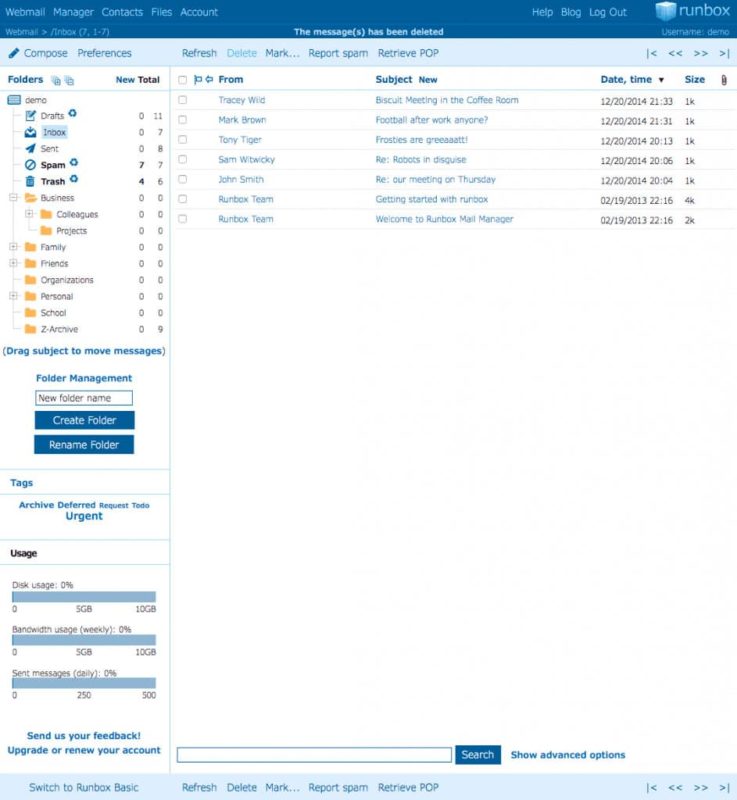
Task: Click the demo account icon
Action: coord(14,99)
